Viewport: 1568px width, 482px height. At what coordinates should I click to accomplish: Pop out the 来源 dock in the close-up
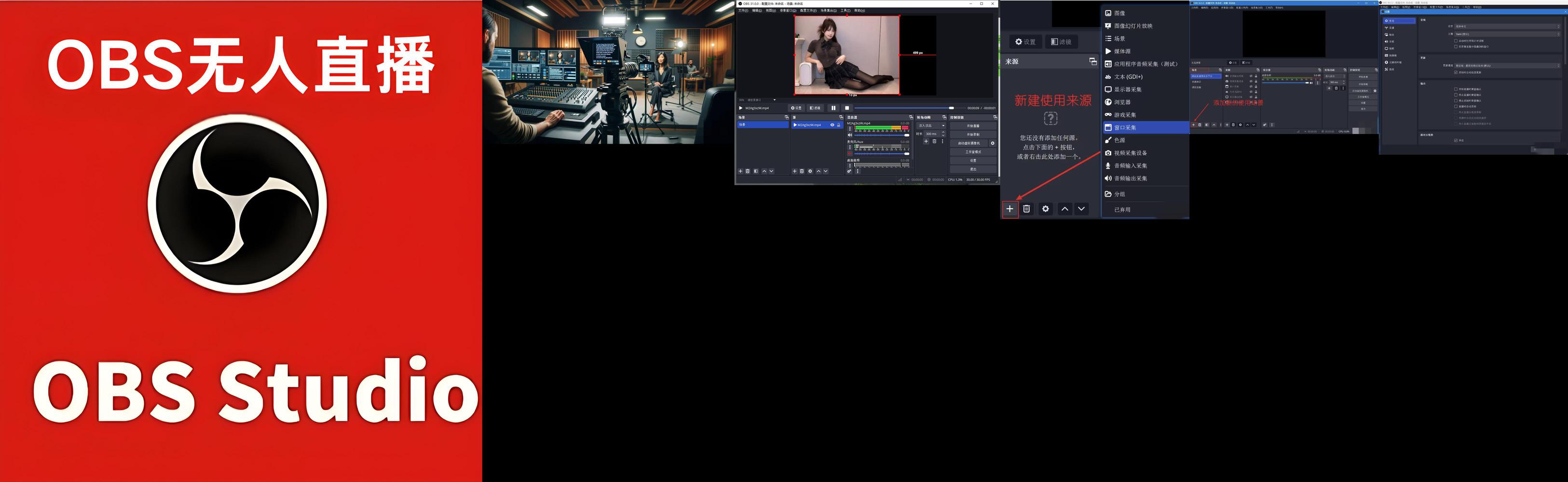tap(1092, 62)
